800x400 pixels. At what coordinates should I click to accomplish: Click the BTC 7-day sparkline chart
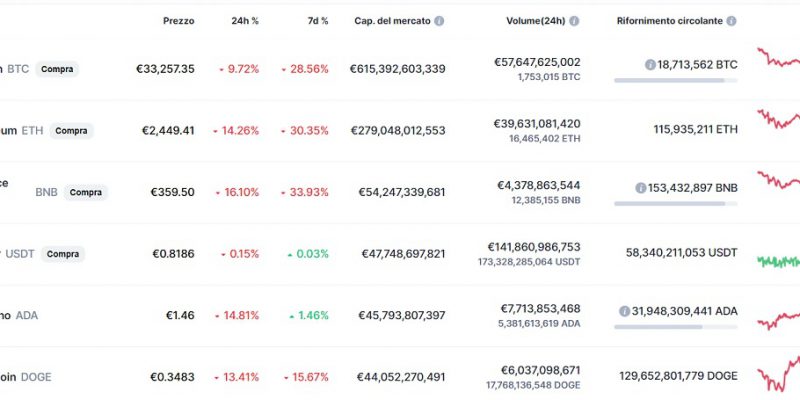pyautogui.click(x=779, y=58)
